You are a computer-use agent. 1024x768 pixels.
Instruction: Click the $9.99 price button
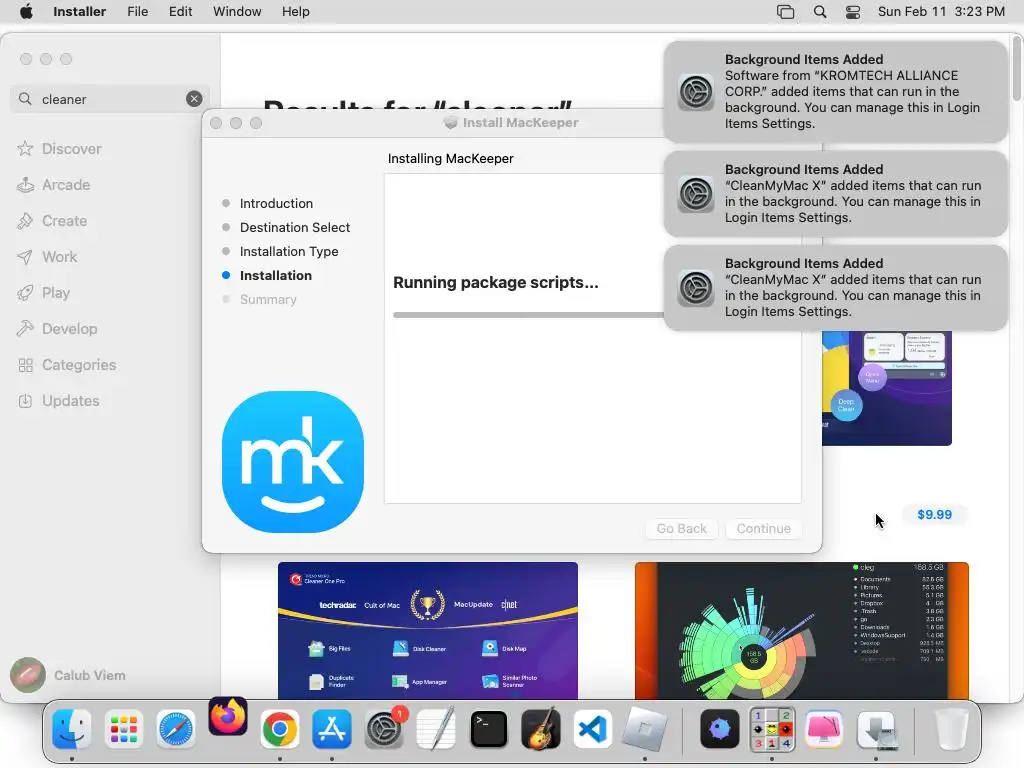point(934,515)
